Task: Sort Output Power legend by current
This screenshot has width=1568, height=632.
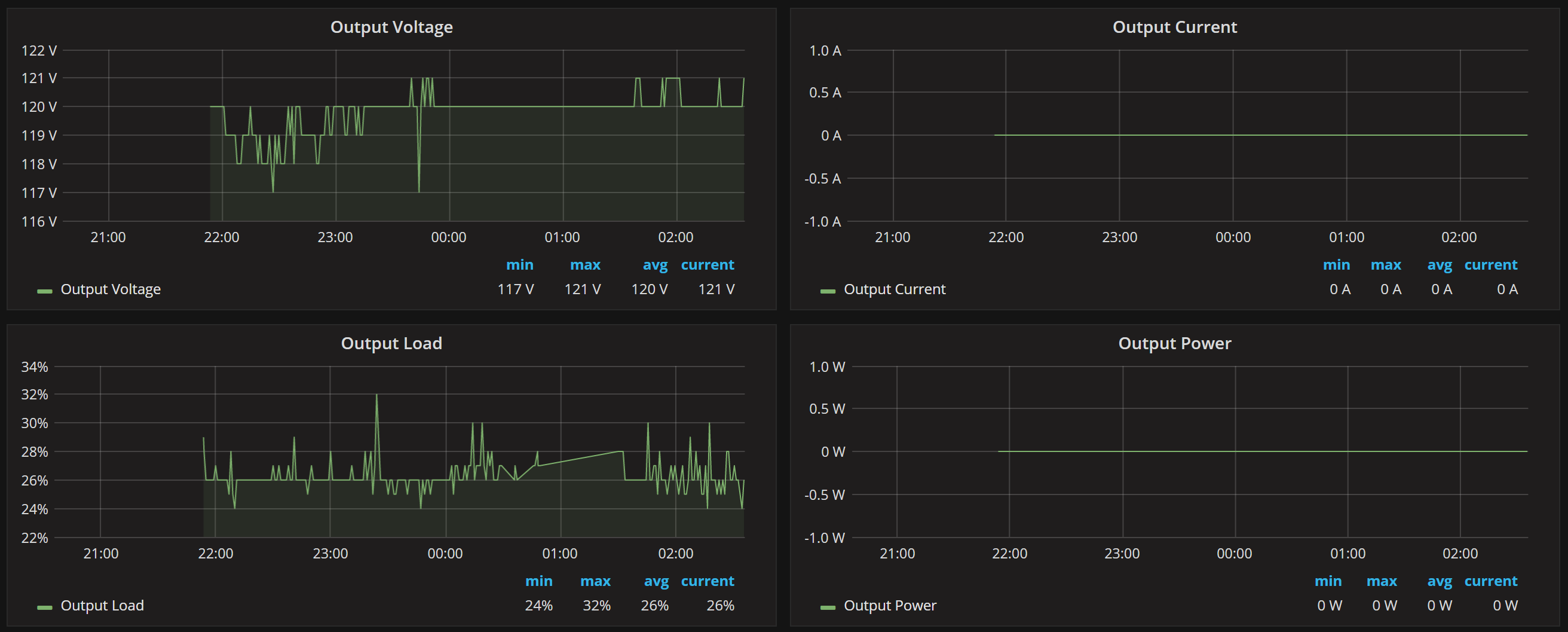Action: coord(1490,581)
